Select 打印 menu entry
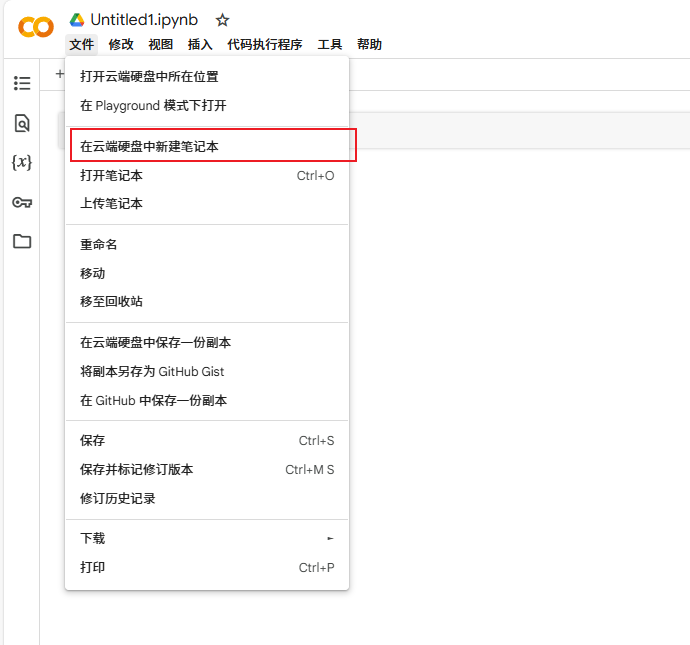This screenshot has height=645, width=690. (207, 567)
